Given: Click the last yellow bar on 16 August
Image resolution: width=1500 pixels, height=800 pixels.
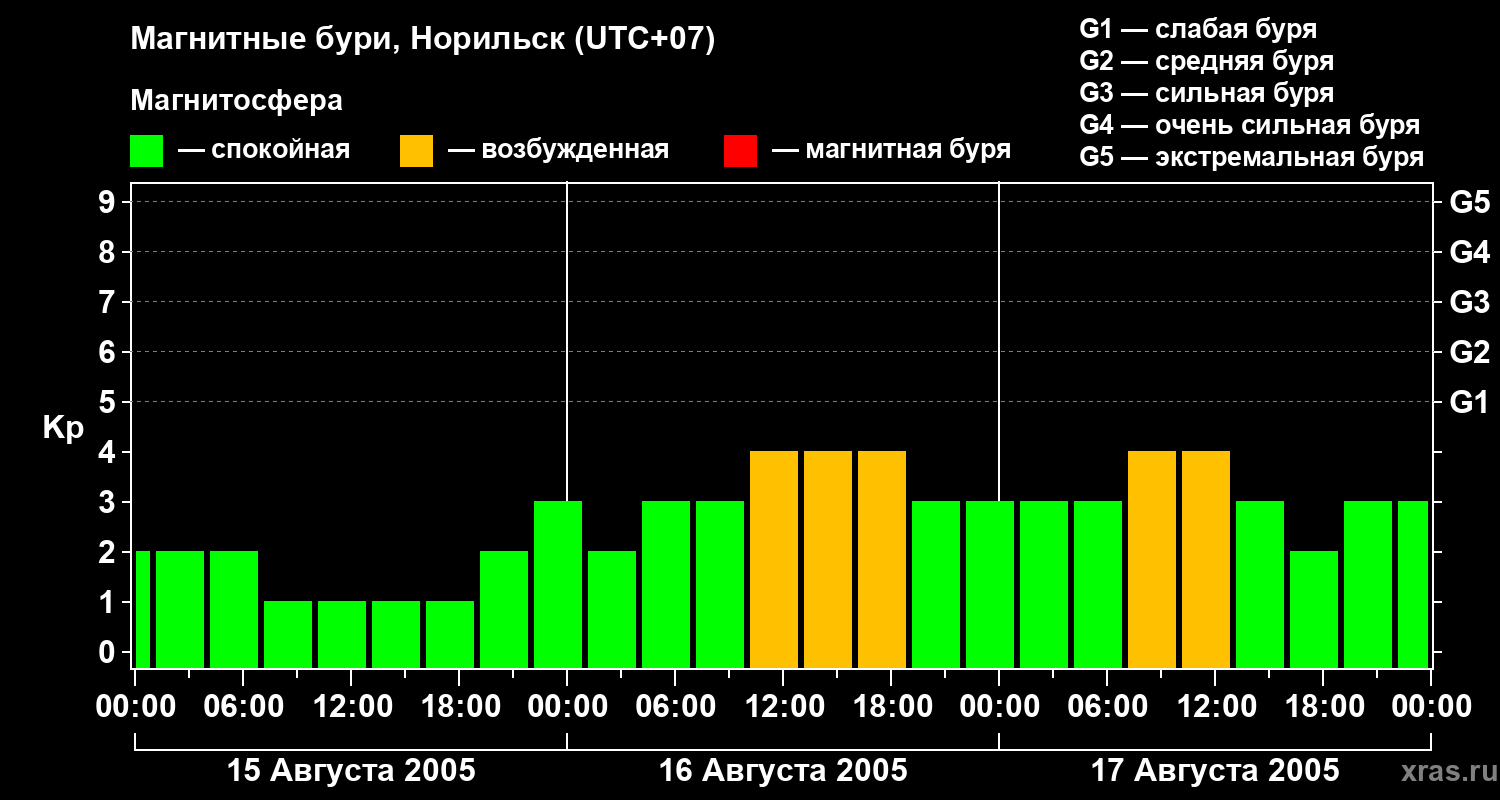Looking at the screenshot, I should [x=882, y=559].
